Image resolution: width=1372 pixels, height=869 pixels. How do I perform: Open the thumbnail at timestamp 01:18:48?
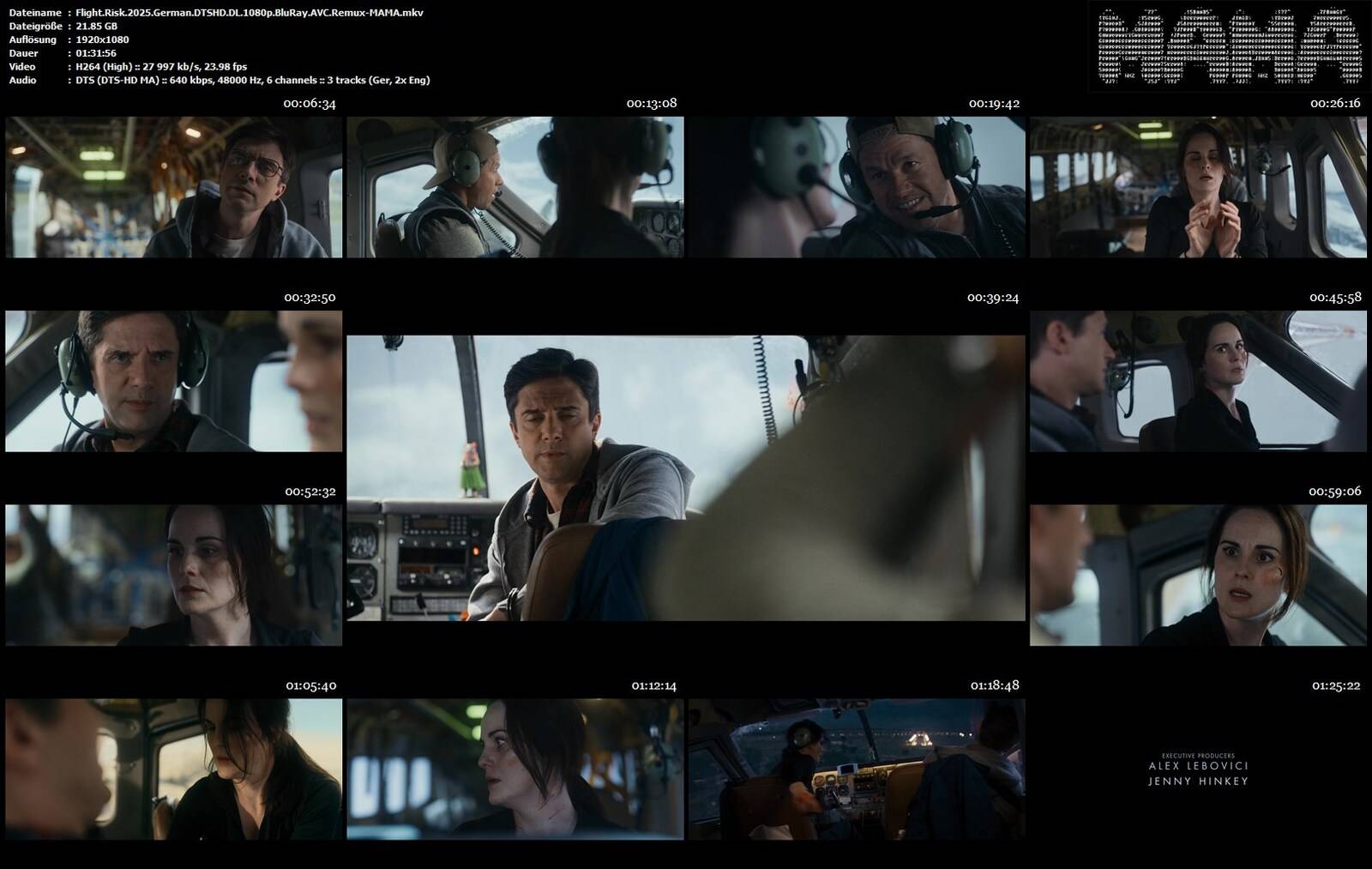pos(857,769)
